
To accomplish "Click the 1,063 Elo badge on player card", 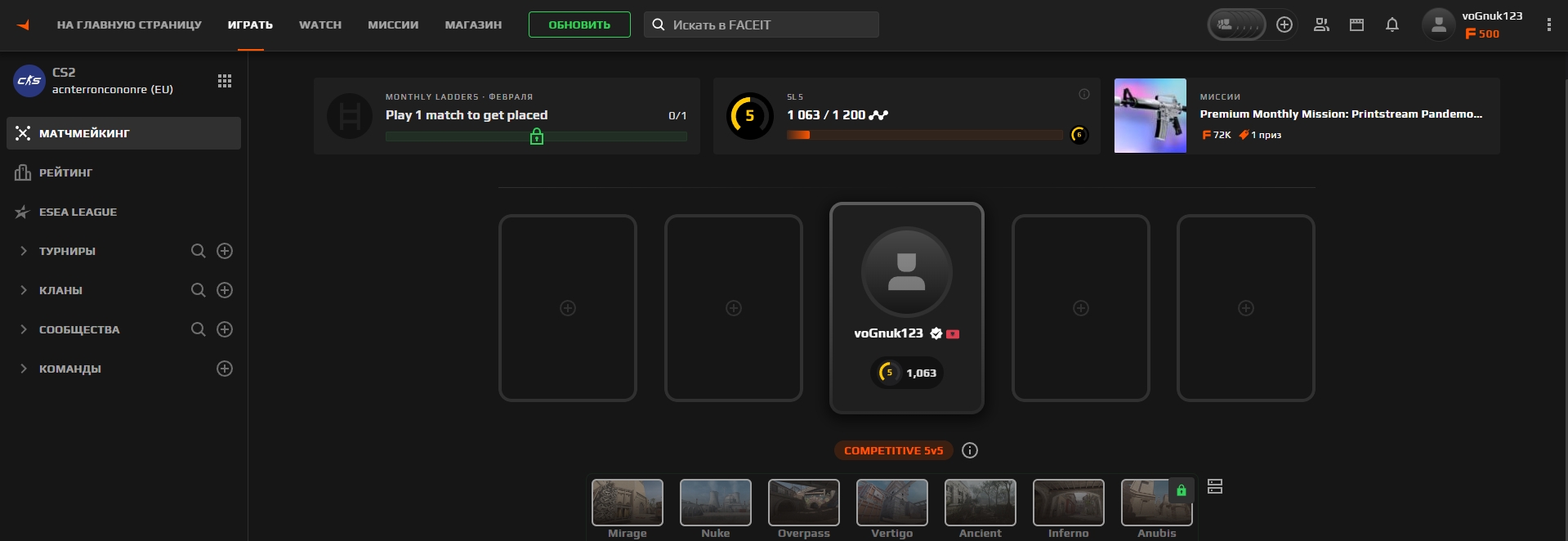I will coord(907,373).
